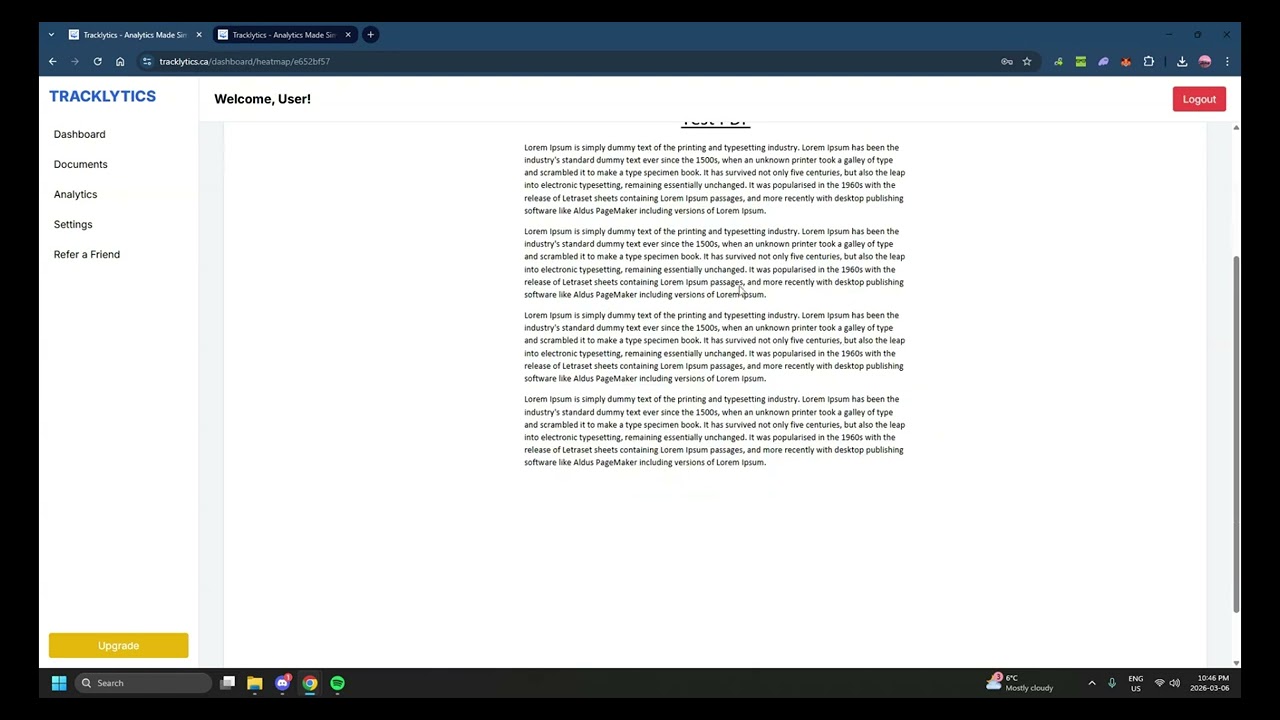Viewport: 1280px width, 720px height.
Task: Click the Logout button
Action: pos(1199,99)
